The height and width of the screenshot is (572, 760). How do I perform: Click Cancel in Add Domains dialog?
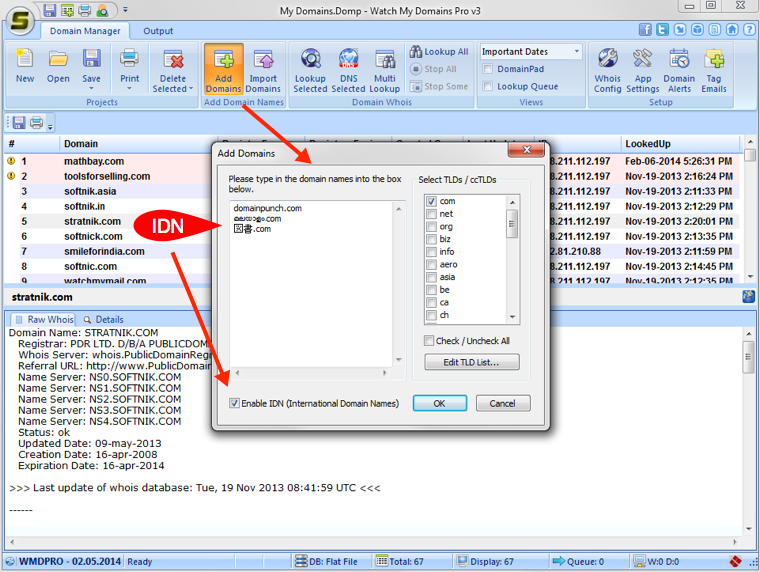(503, 403)
